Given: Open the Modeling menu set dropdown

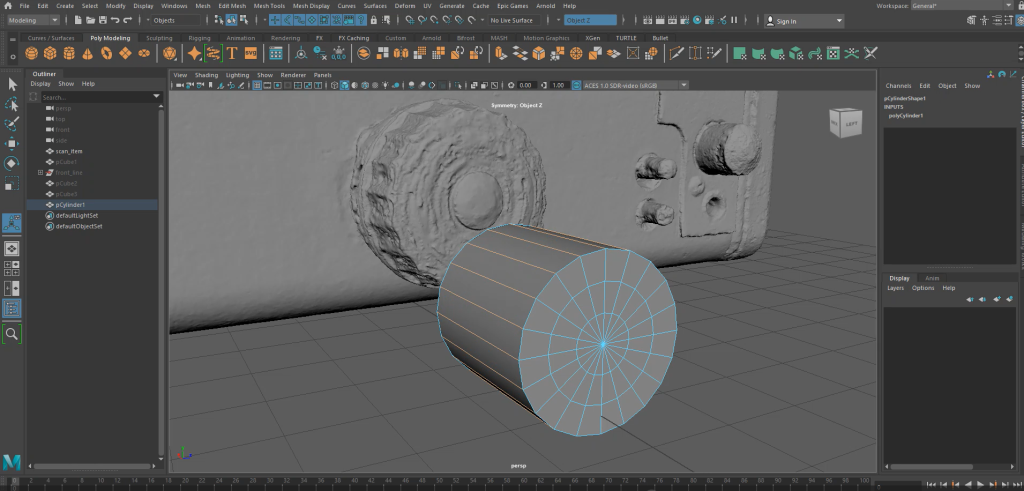Looking at the screenshot, I should tap(33, 20).
